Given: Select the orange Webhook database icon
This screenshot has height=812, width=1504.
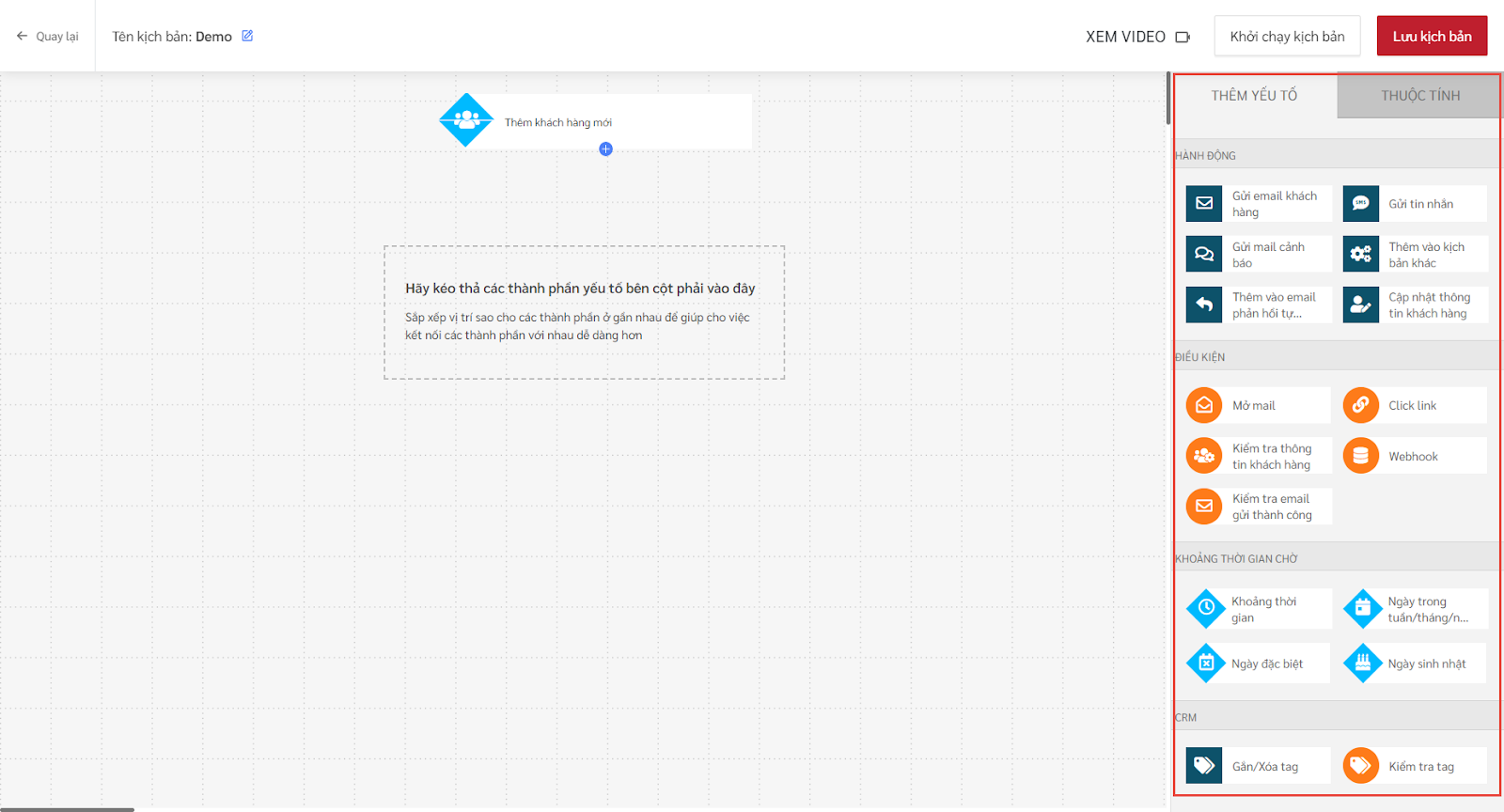Looking at the screenshot, I should tap(1361, 456).
